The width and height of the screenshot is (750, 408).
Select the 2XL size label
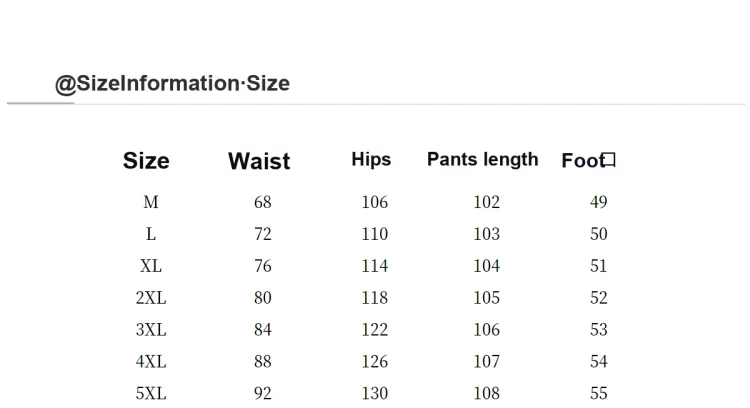coord(151,298)
